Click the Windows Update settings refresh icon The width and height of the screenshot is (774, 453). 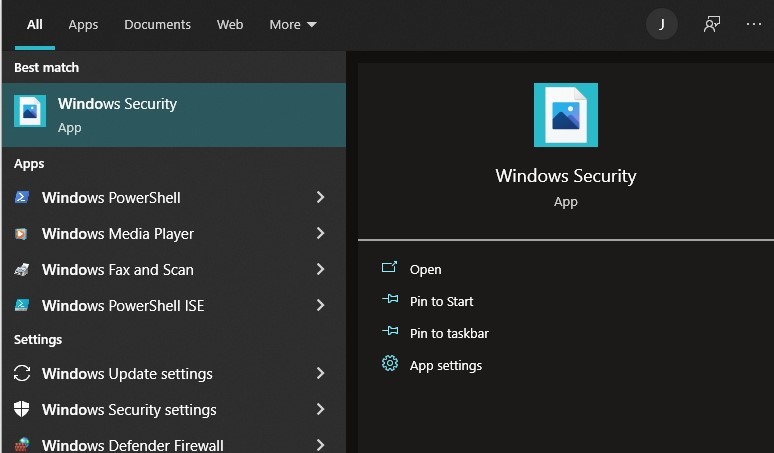(x=22, y=373)
